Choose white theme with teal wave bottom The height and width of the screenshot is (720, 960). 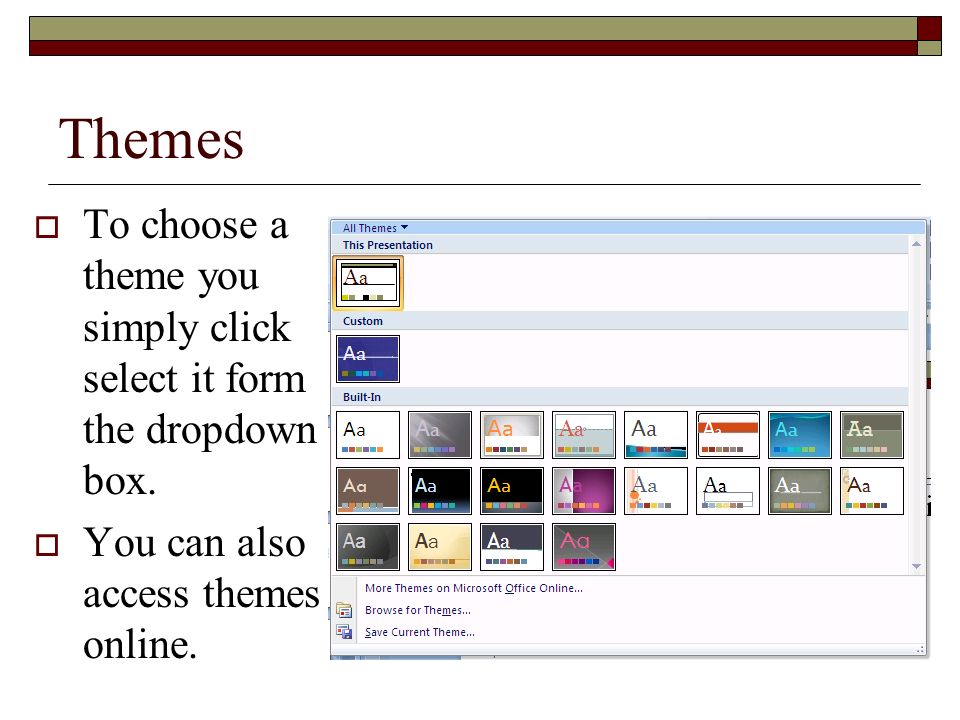[656, 435]
